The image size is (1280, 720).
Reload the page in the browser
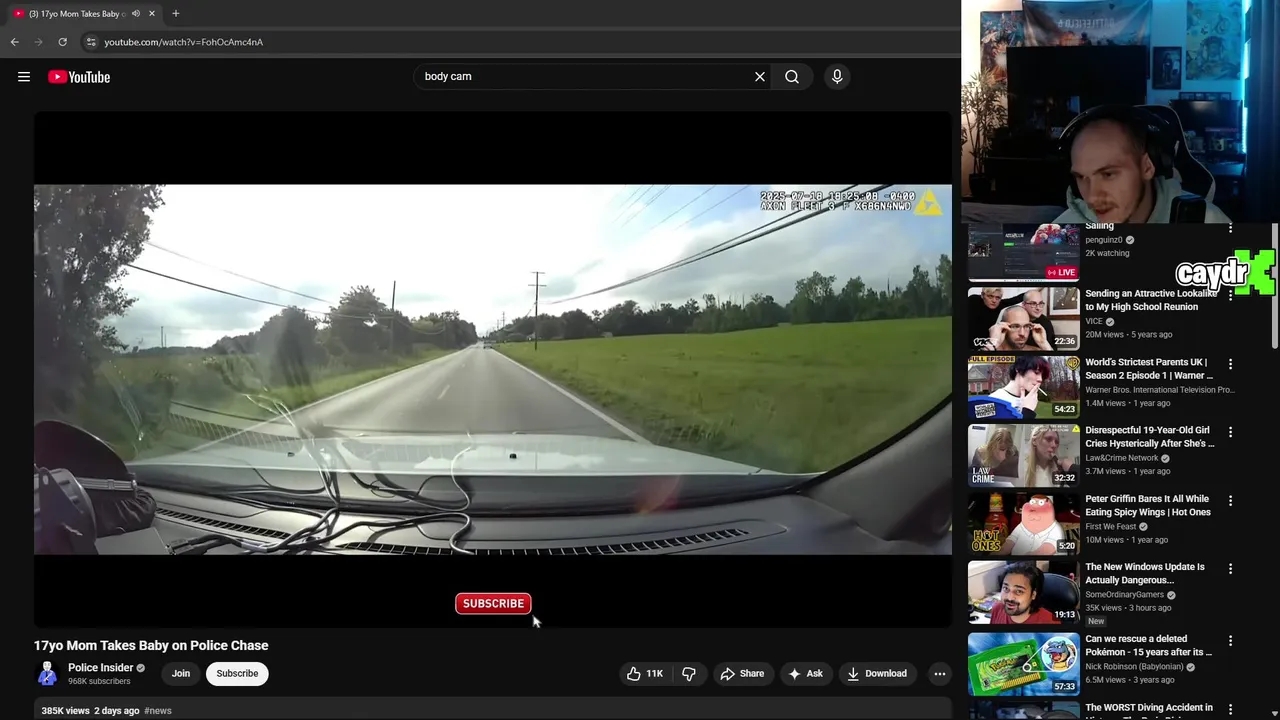(62, 42)
